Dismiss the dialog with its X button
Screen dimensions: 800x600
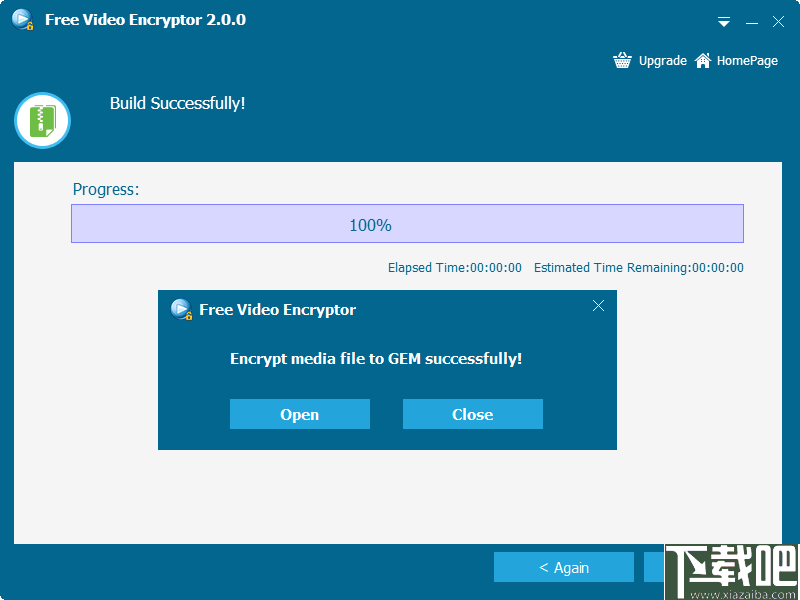pyautogui.click(x=598, y=306)
